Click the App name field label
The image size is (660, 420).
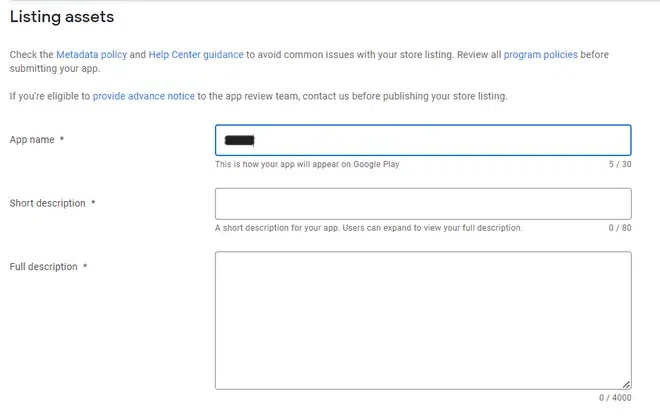pos(32,140)
